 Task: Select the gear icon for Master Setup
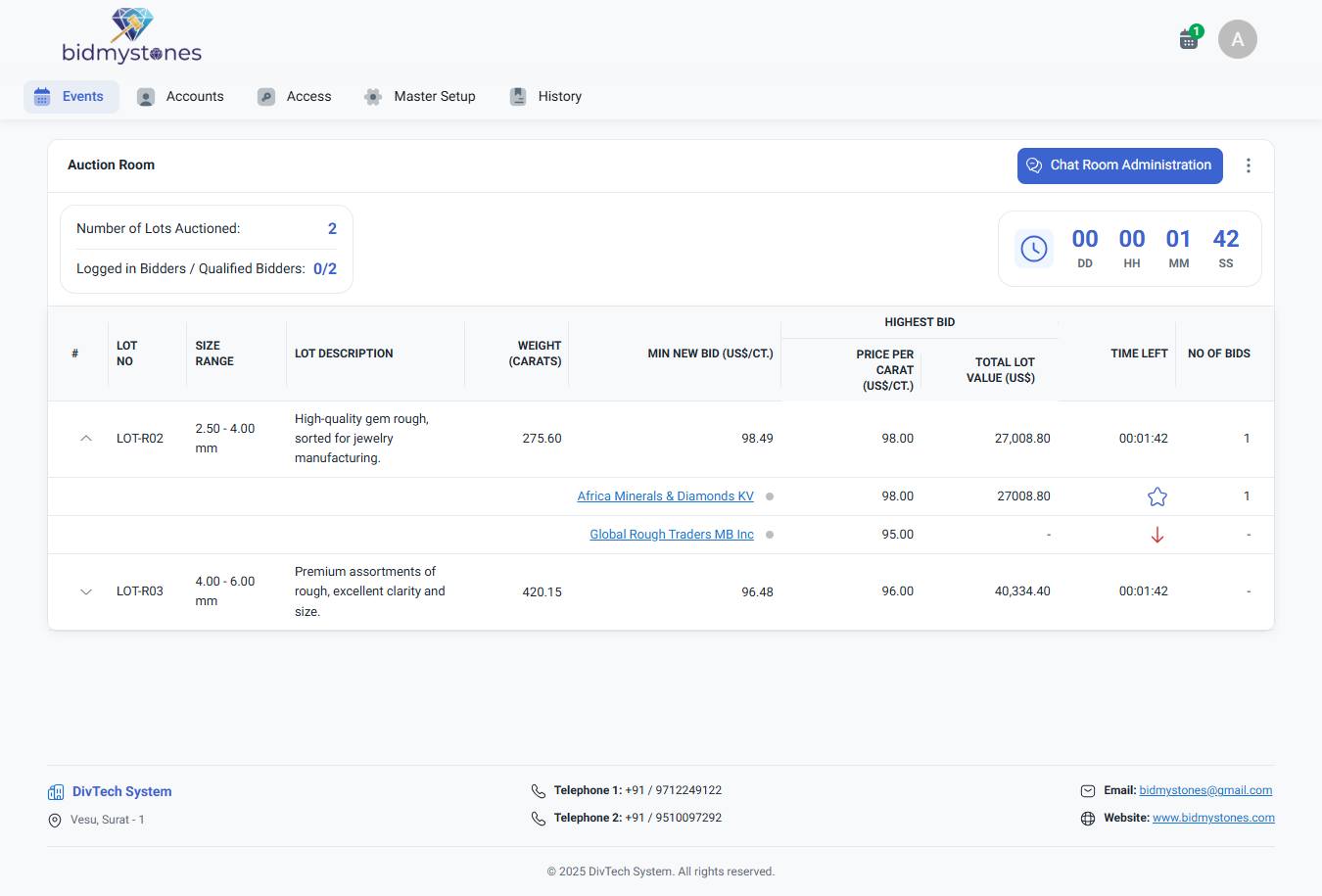[372, 96]
